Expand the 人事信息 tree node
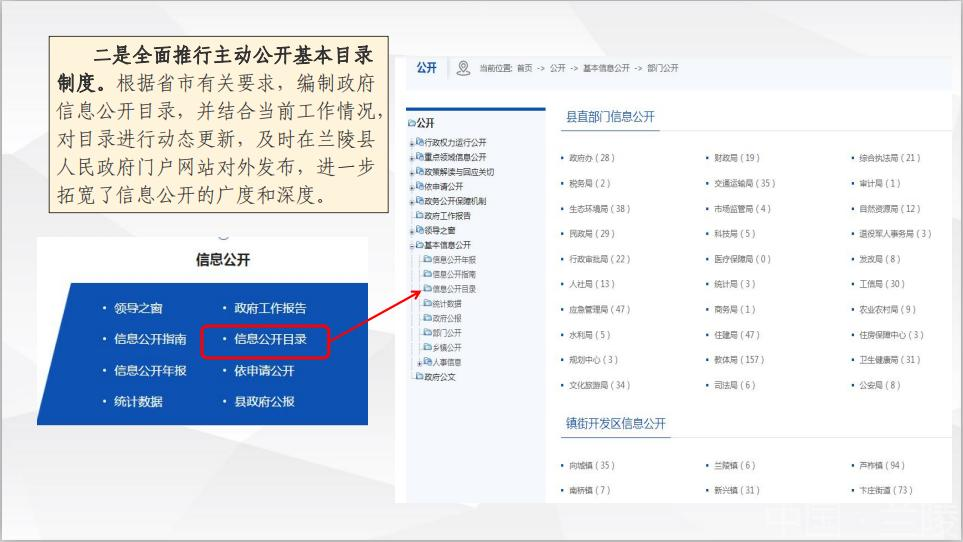 click(x=420, y=363)
